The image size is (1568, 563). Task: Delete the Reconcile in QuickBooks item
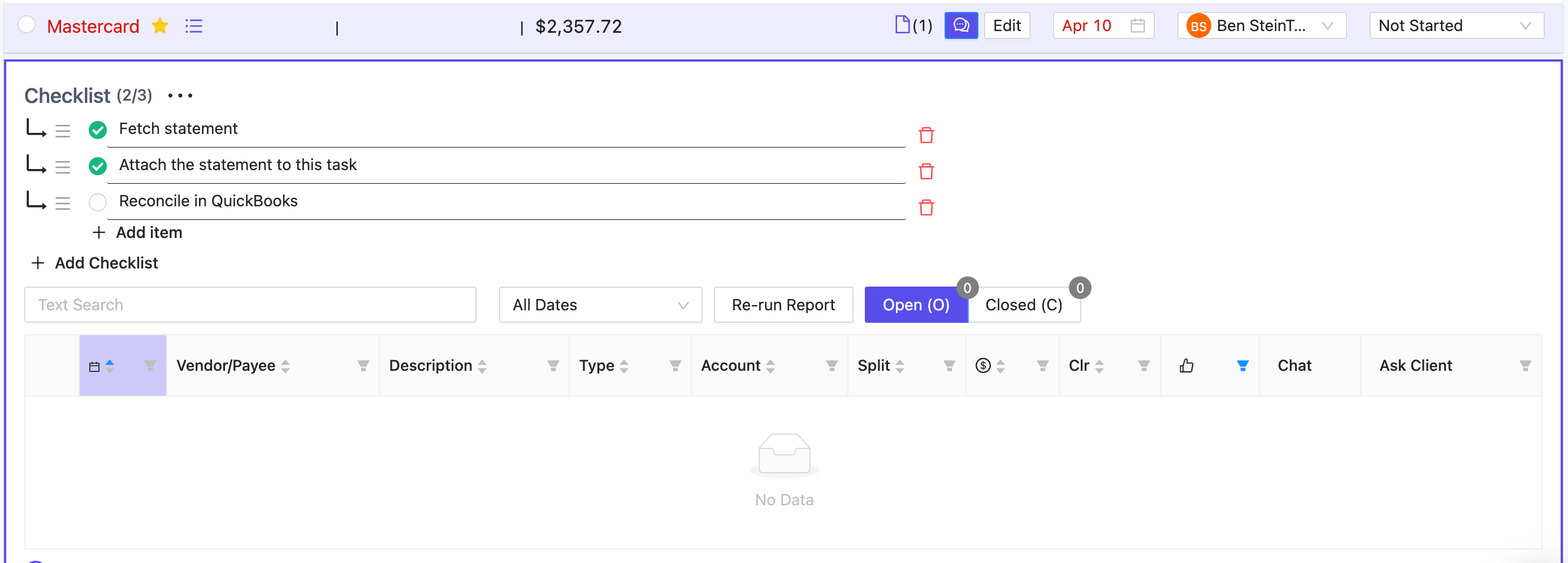click(926, 207)
